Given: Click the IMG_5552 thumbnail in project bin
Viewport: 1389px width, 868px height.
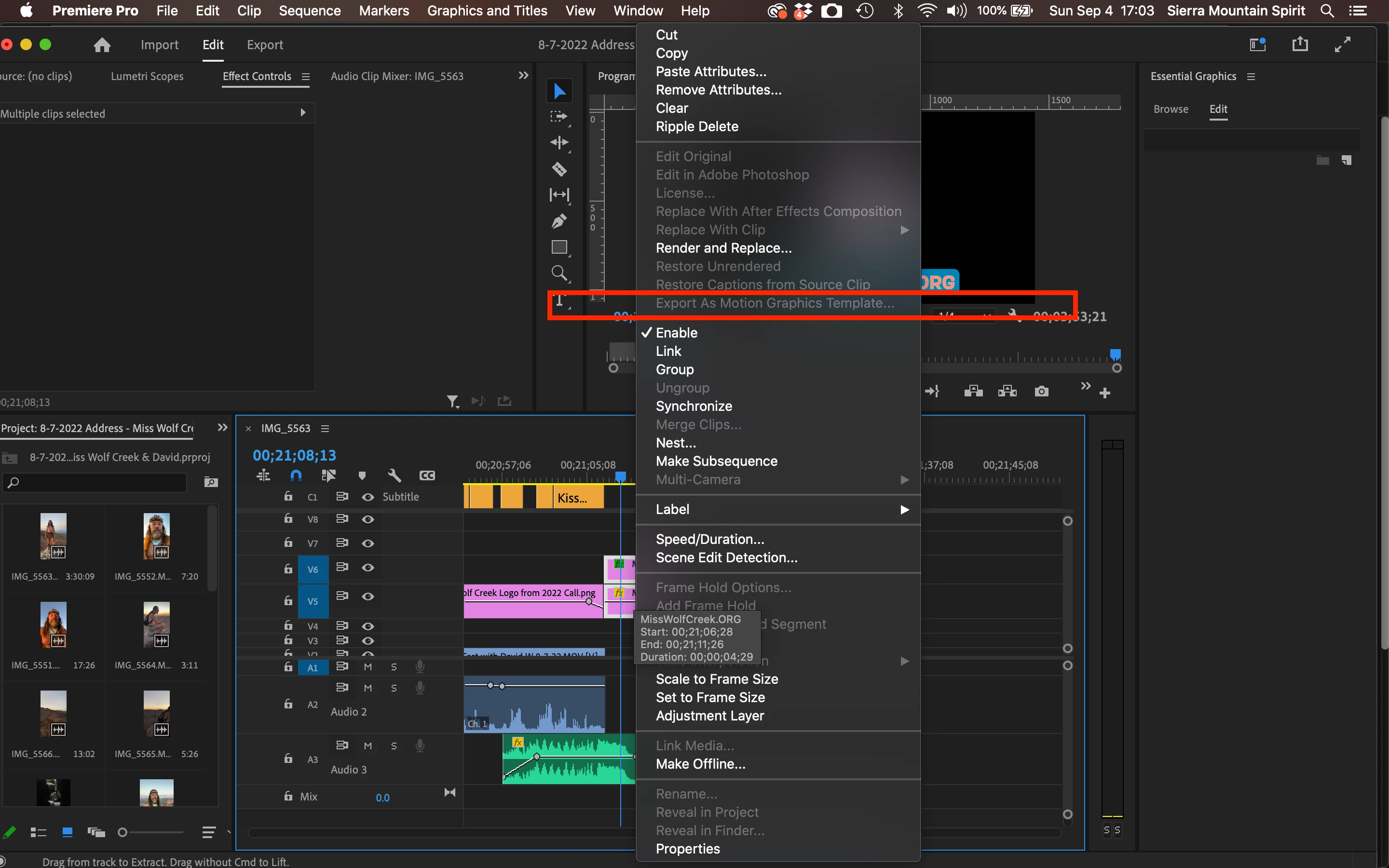Looking at the screenshot, I should pyautogui.click(x=156, y=536).
